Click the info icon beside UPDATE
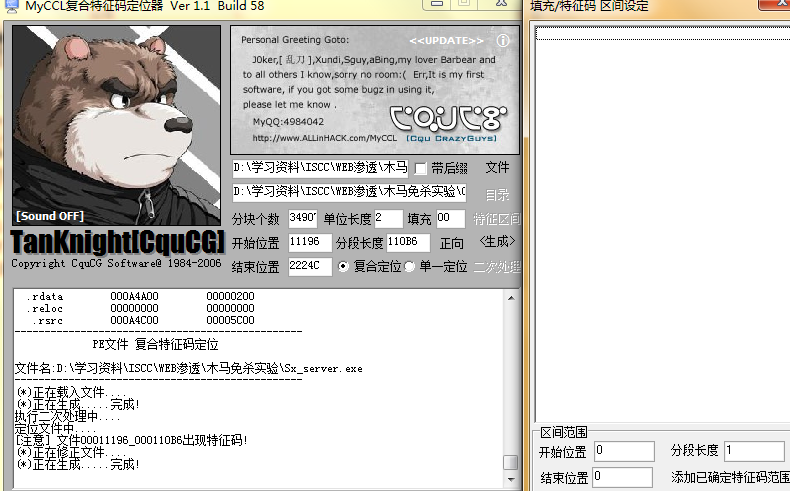Image resolution: width=790 pixels, height=491 pixels. (x=503, y=41)
